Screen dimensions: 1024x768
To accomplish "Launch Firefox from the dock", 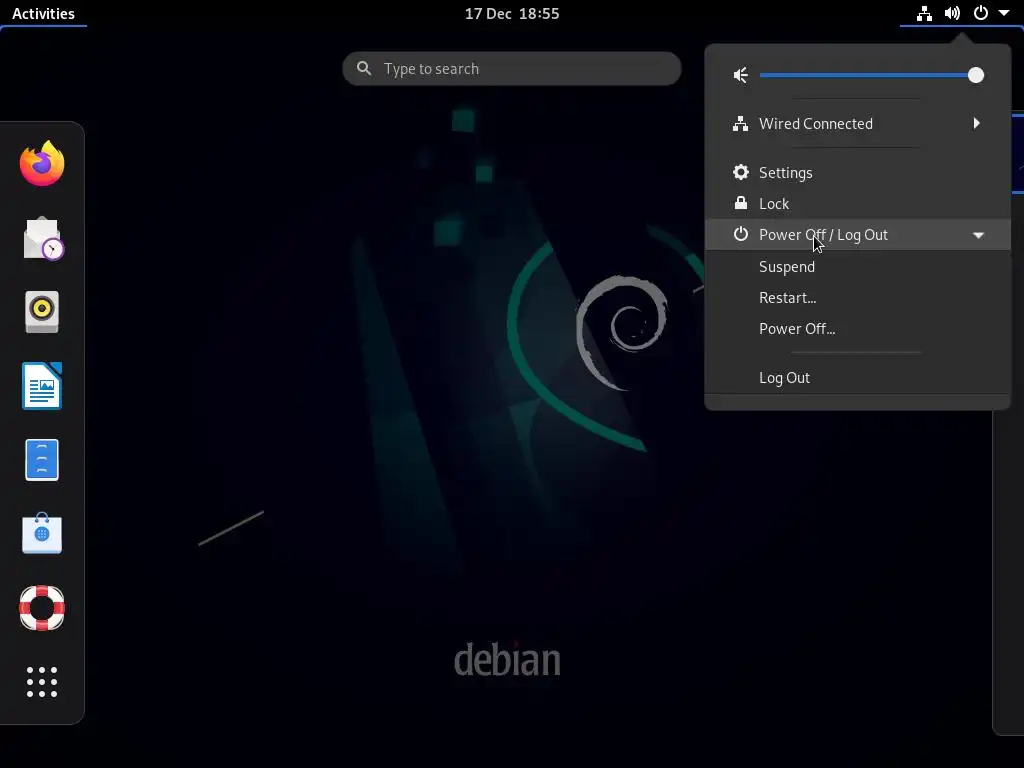I will (x=42, y=163).
